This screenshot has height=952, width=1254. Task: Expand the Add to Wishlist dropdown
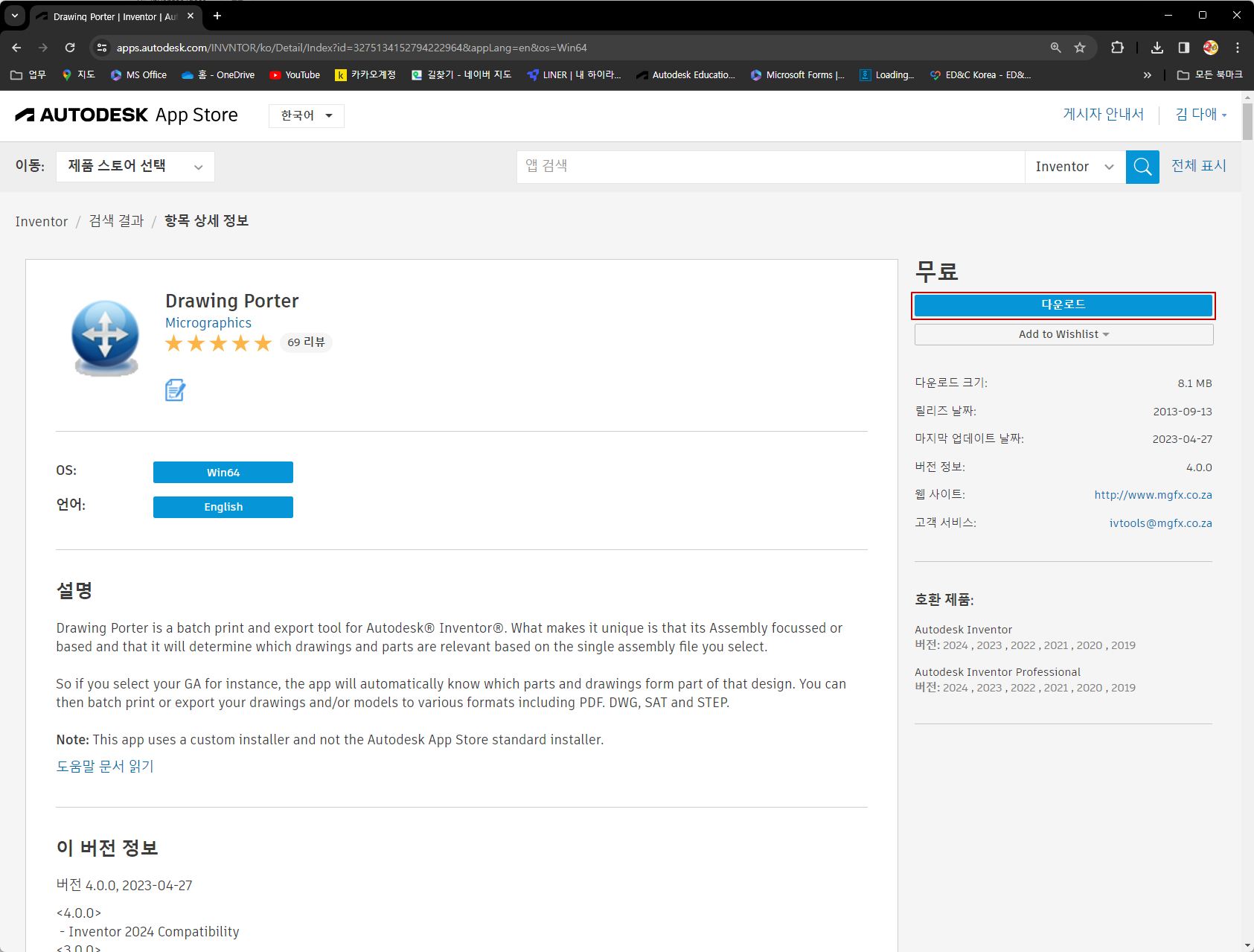(1063, 334)
